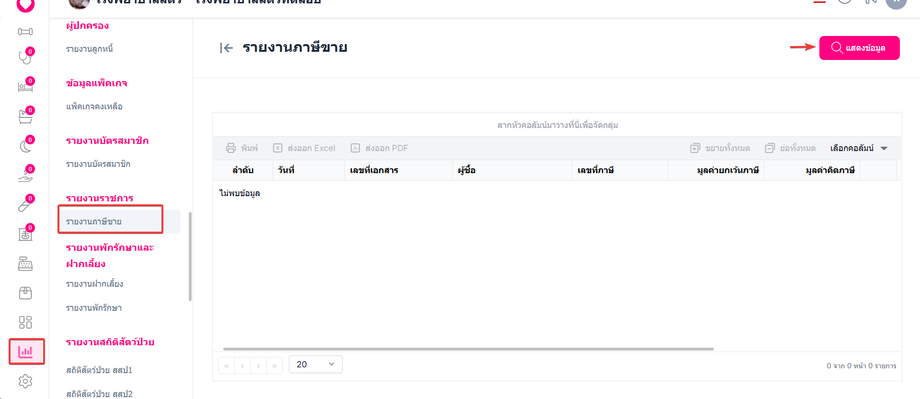Open the เลือกคอลัมน์ column chooser dropdown

point(858,148)
